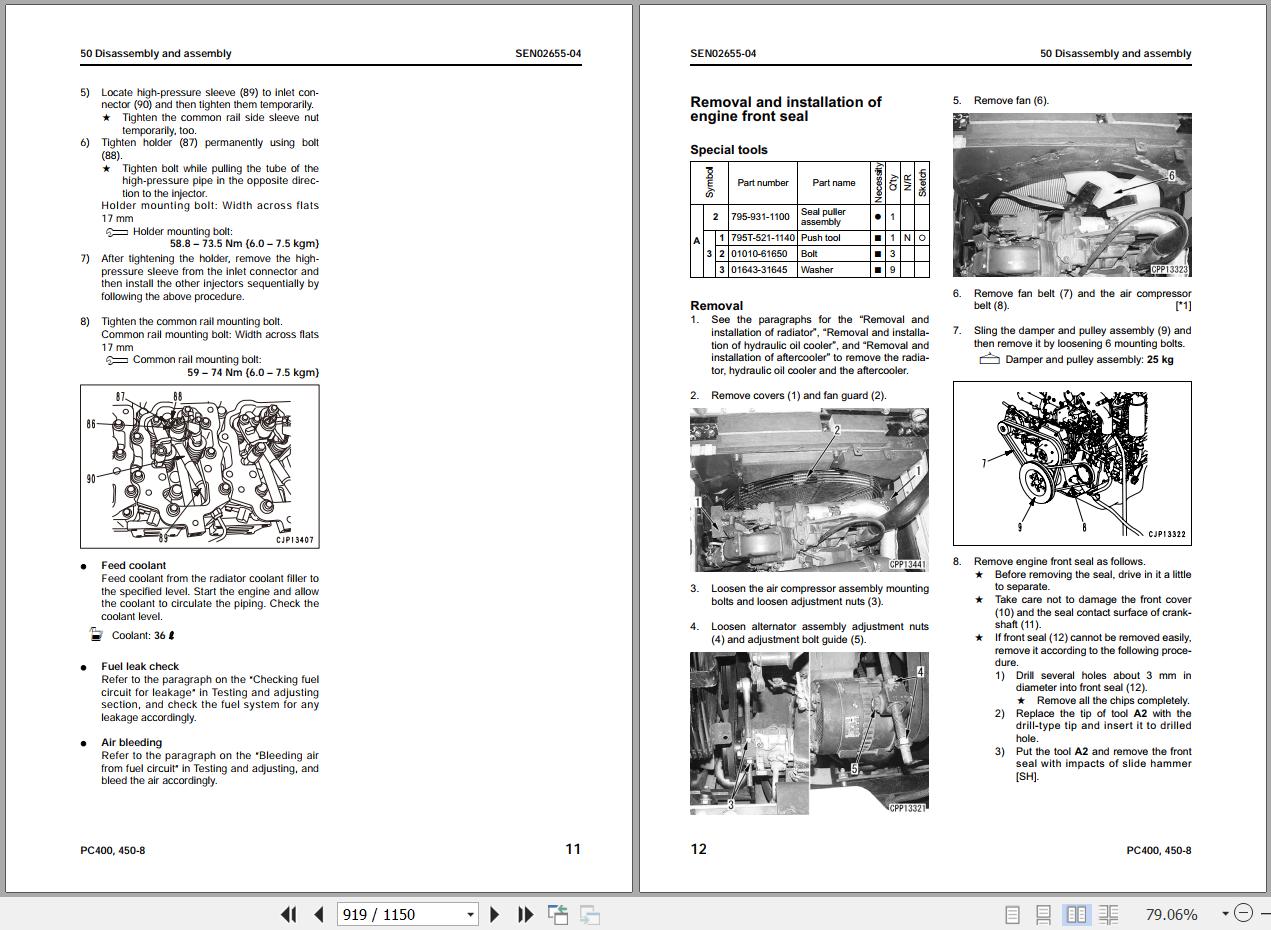
Task: Click 'PC400, 450-8' footer on left page
Action: point(113,851)
